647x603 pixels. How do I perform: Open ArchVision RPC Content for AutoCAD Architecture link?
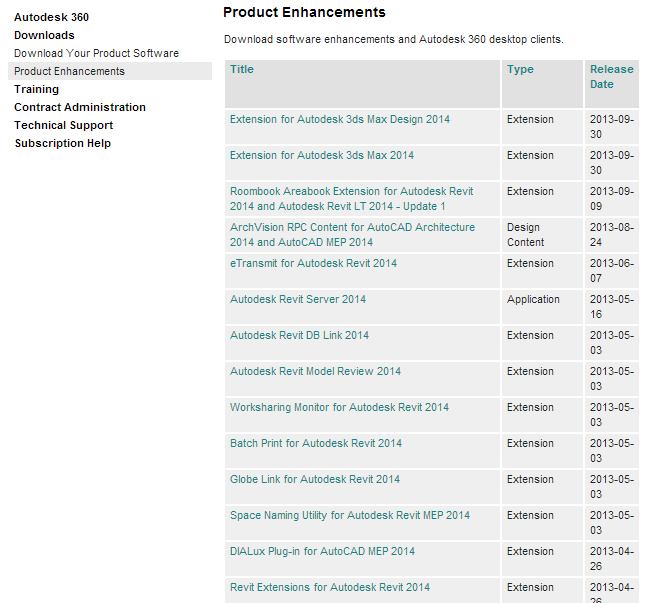click(352, 234)
